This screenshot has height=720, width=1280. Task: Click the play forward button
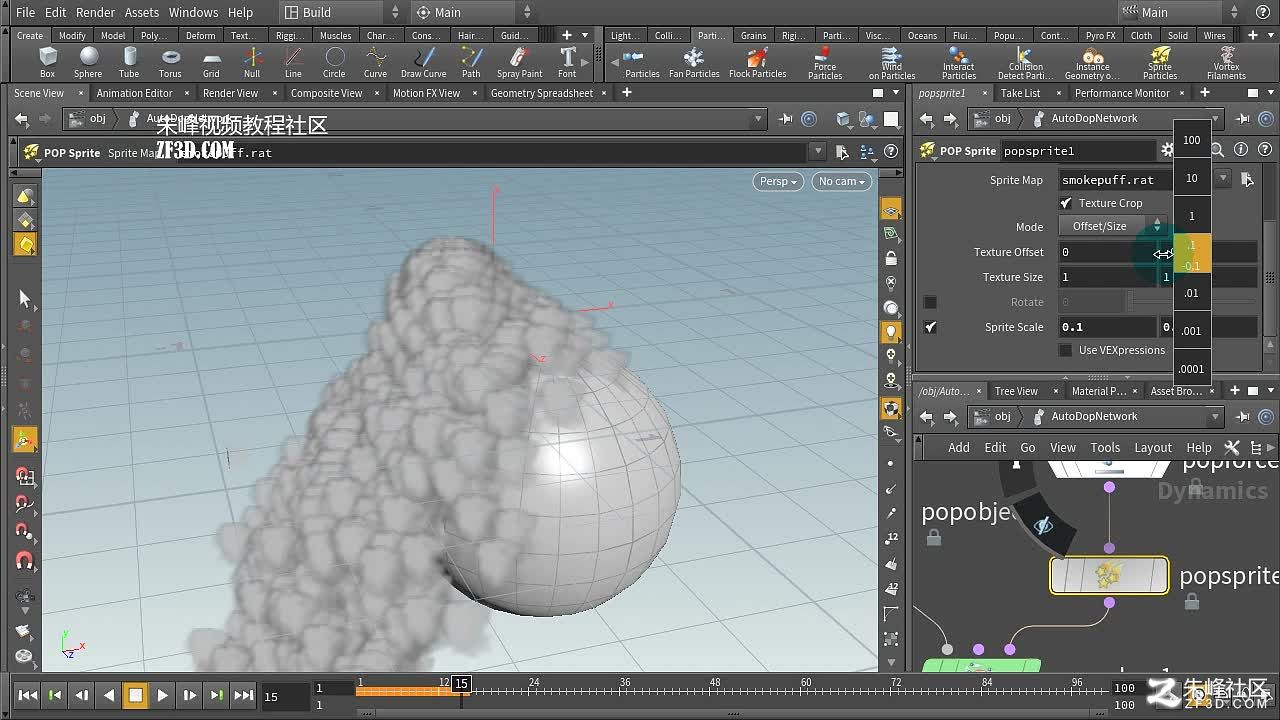(x=162, y=695)
